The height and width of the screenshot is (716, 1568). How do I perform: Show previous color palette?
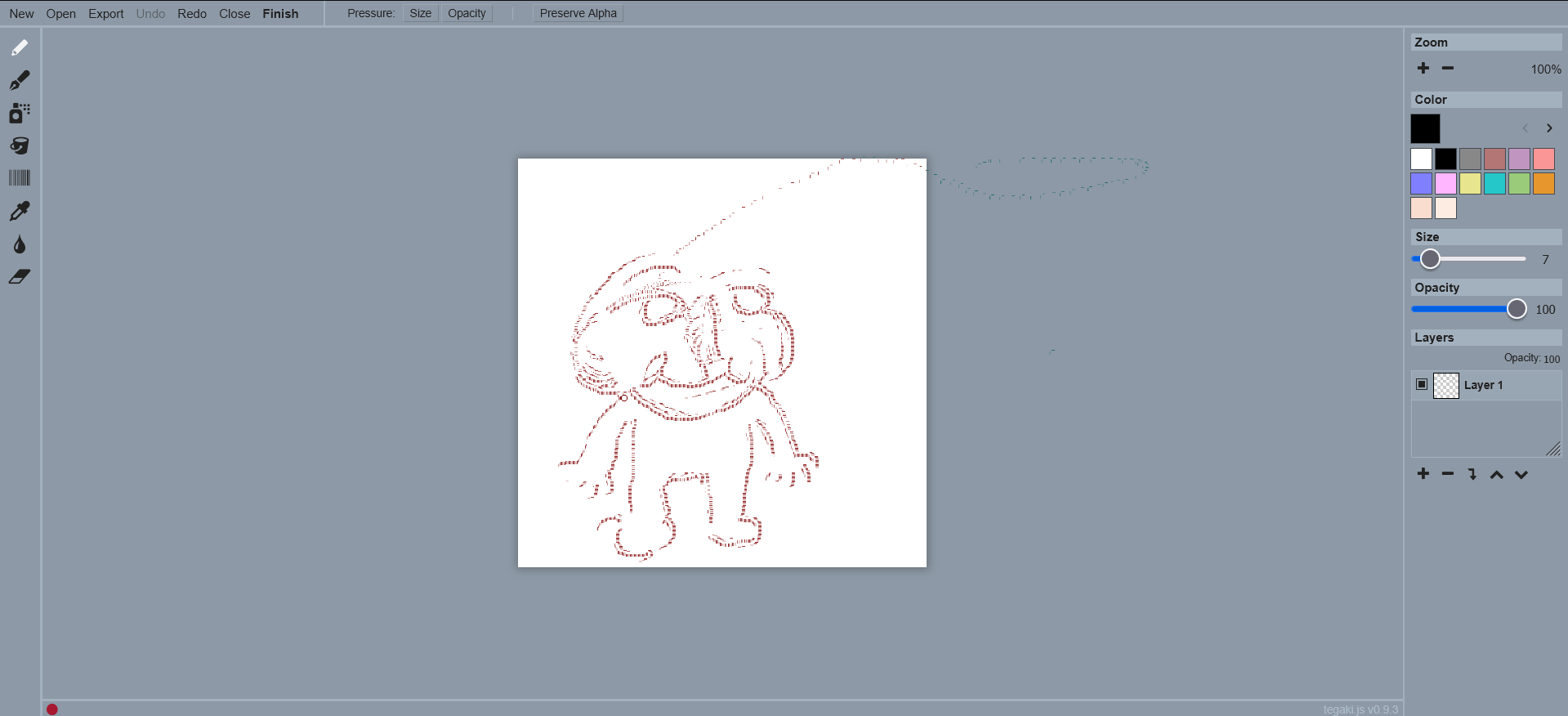click(1525, 128)
